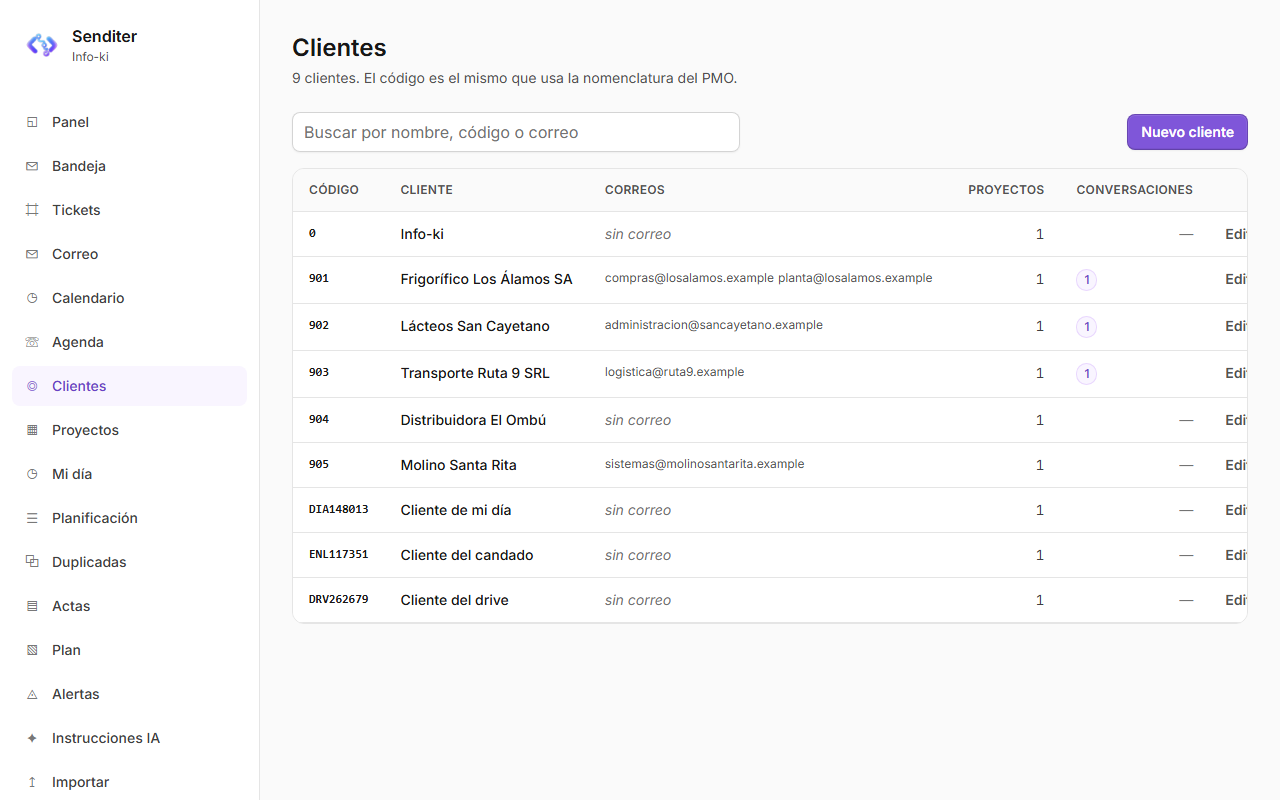Click the CLIENTE column header

[427, 190]
